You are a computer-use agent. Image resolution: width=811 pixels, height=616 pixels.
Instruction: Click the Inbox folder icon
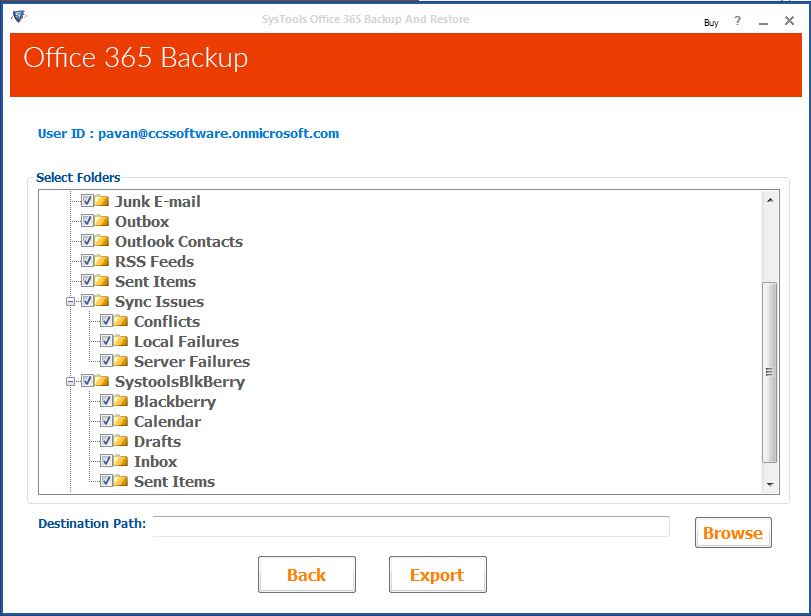pyautogui.click(x=121, y=461)
